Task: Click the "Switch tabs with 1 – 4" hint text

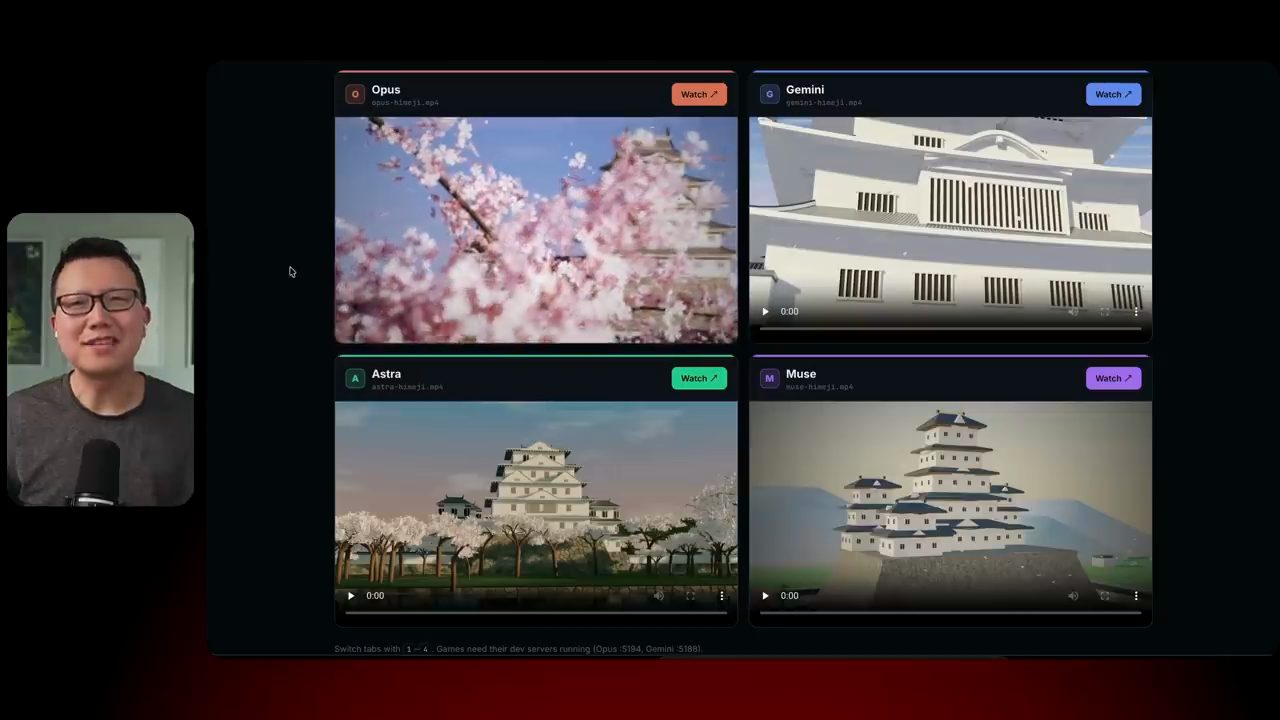Action: click(x=382, y=649)
